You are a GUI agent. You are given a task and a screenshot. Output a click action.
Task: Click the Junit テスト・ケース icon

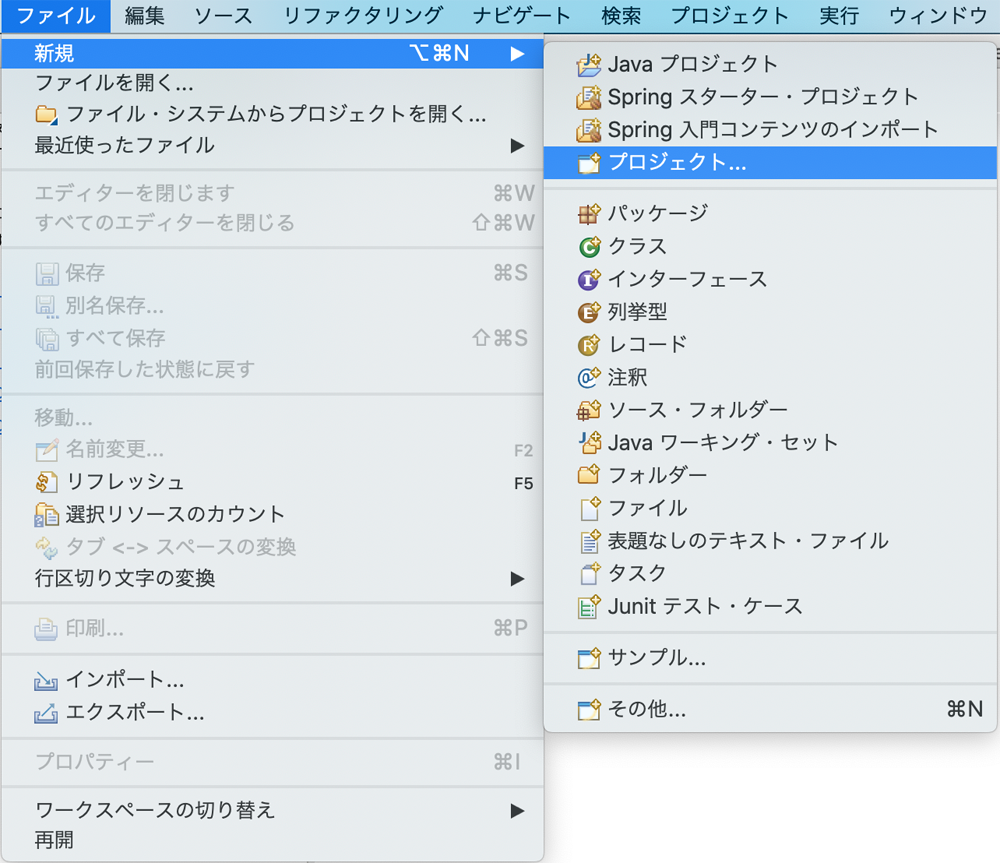click(x=589, y=607)
